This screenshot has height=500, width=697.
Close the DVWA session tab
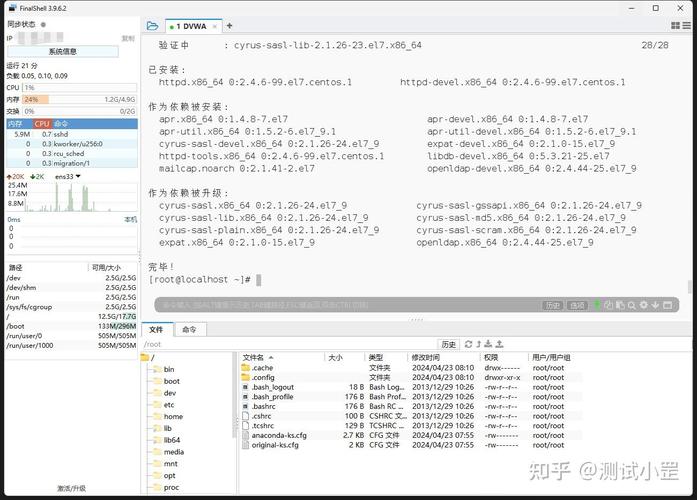coord(215,27)
